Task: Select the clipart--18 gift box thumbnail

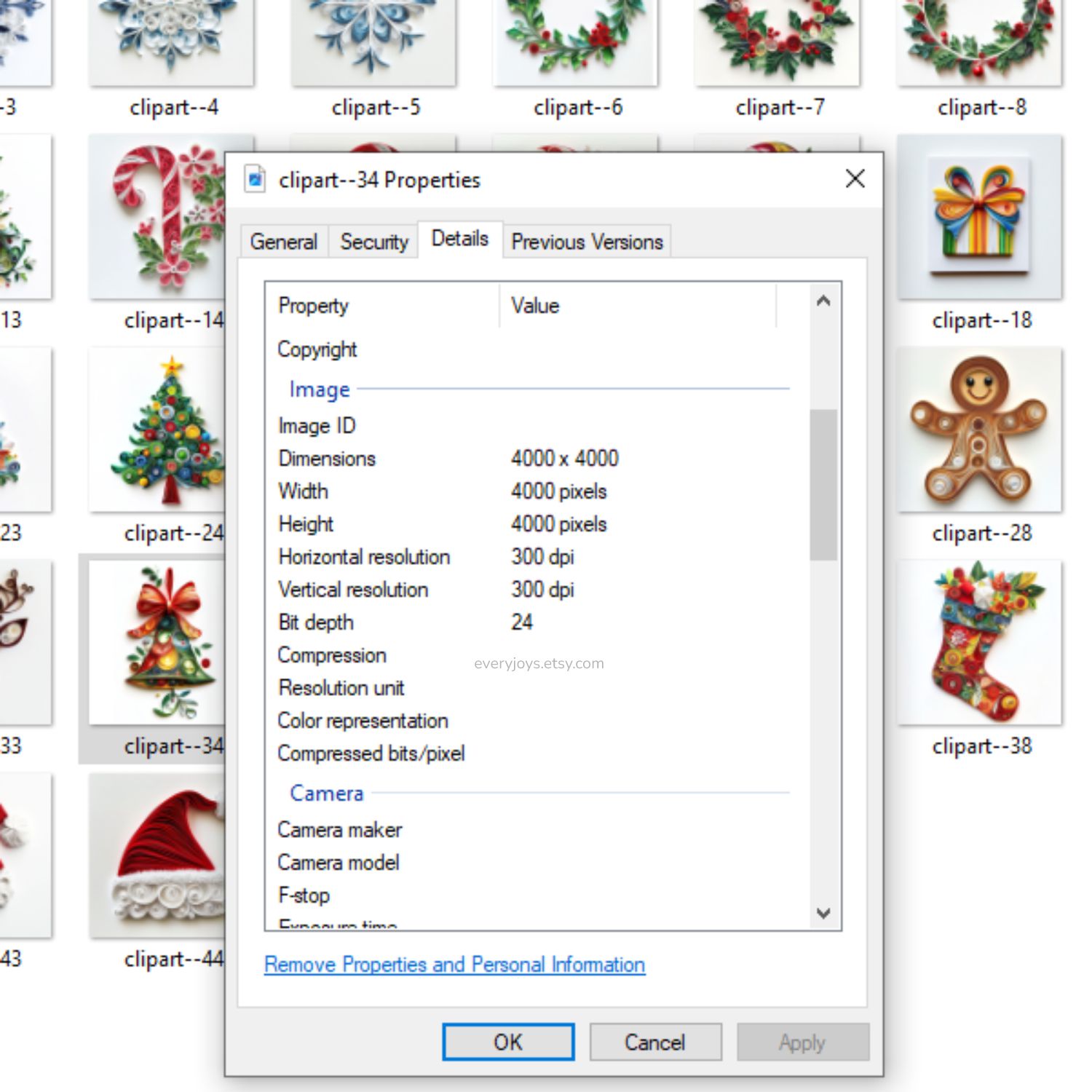Action: 980,216
